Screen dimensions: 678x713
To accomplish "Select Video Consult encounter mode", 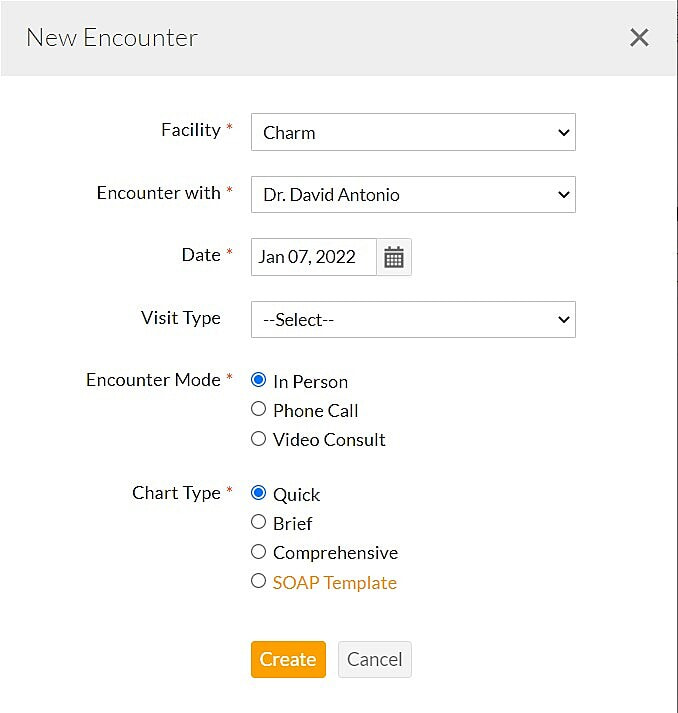I will (x=259, y=438).
